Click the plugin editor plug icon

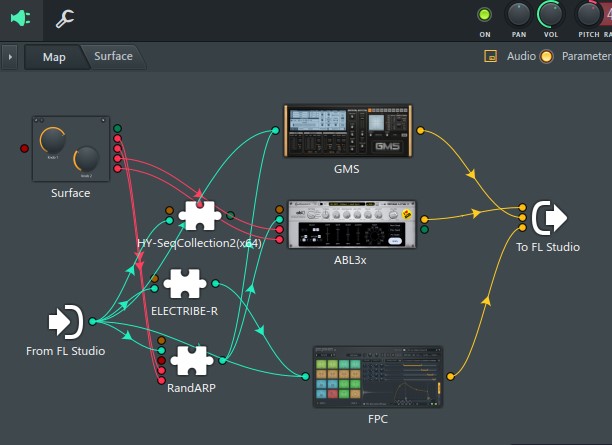pos(20,18)
